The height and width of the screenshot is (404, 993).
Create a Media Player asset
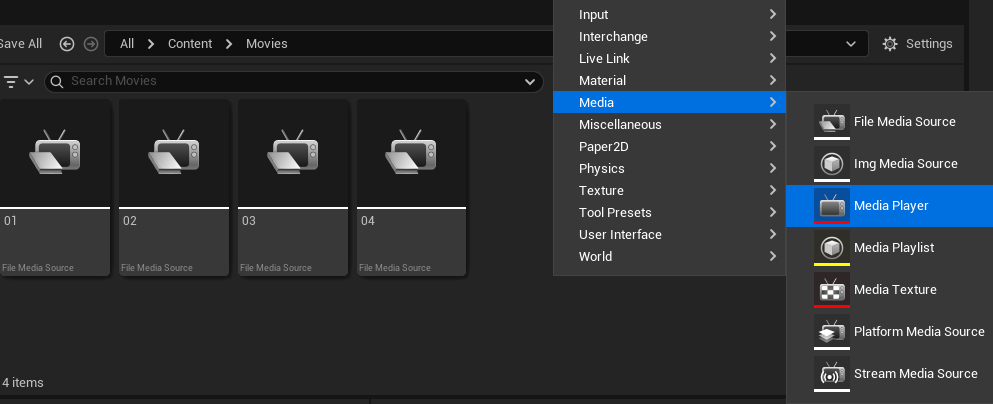pyautogui.click(x=890, y=205)
